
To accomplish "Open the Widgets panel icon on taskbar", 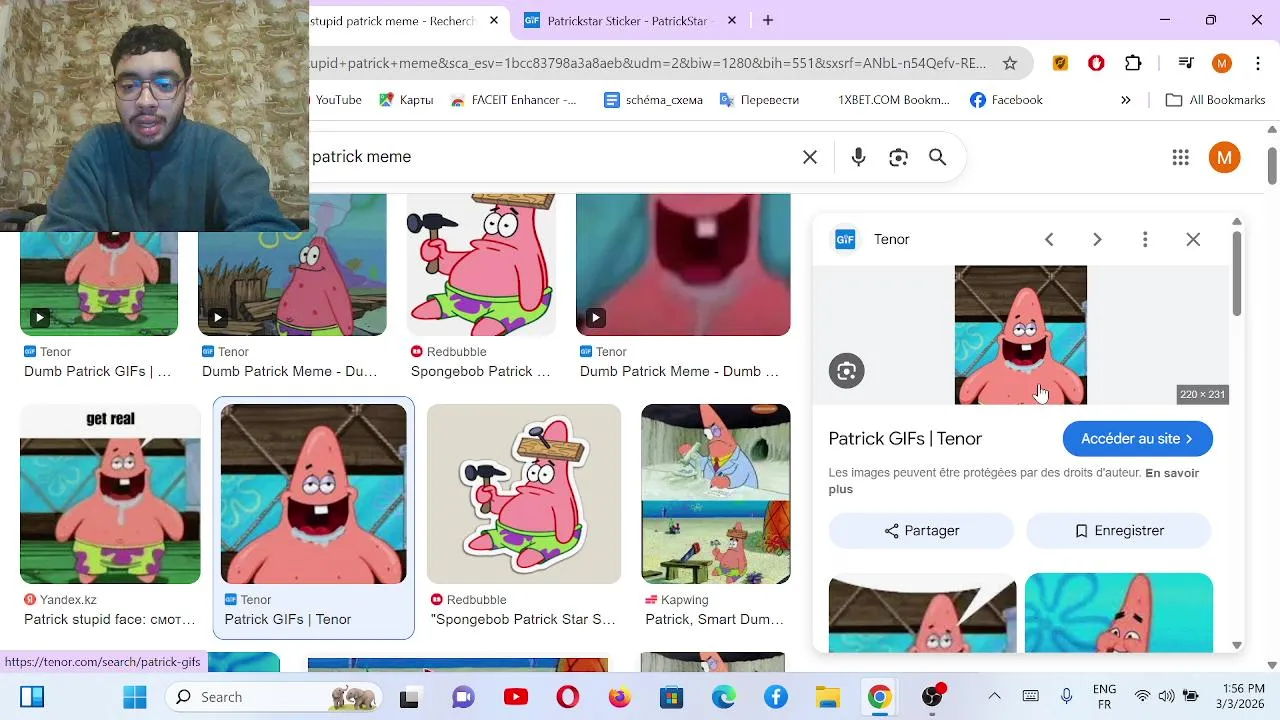I will pyautogui.click(x=32, y=697).
